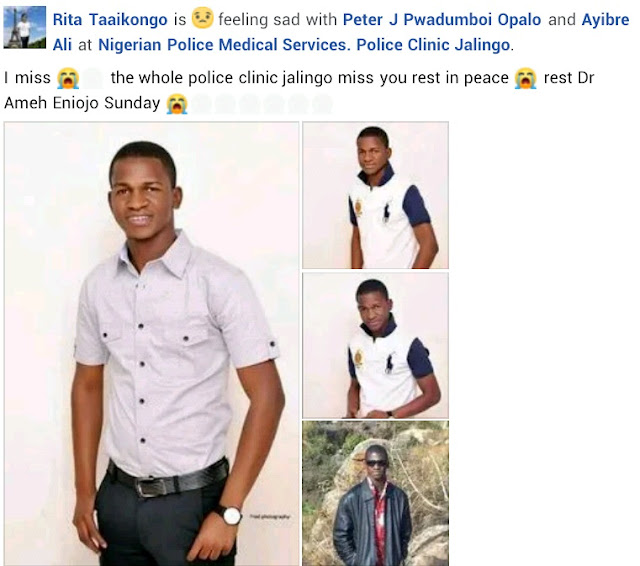
Task: Click crying emoji after 'Eniojo Sunday'
Action: pyautogui.click(x=177, y=104)
